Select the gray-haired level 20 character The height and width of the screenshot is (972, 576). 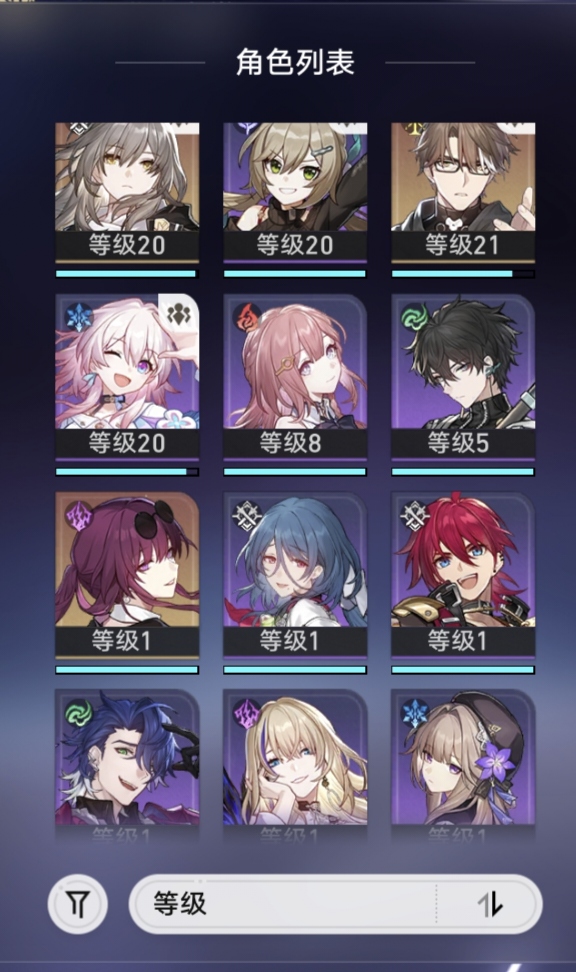click(x=127, y=192)
